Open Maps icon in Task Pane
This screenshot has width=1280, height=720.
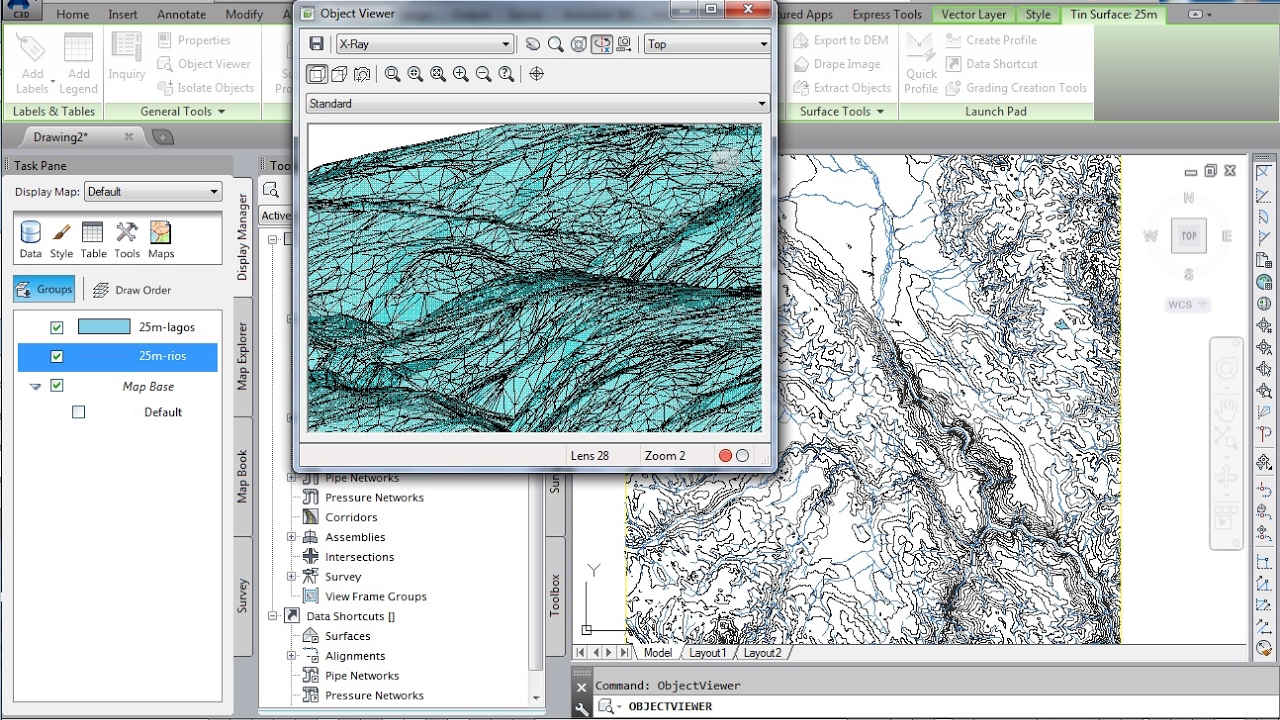161,240
